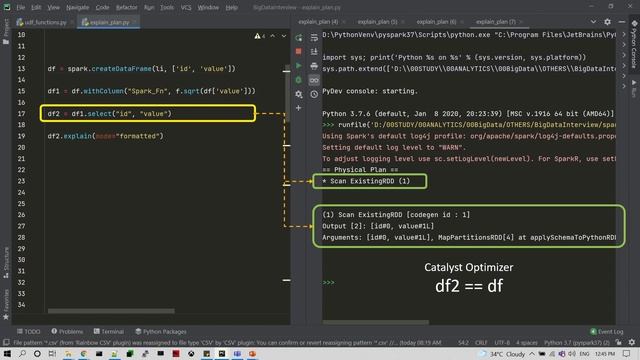
Task: Close udf_functions.py editor tab
Action: pyautogui.click(x=71, y=22)
